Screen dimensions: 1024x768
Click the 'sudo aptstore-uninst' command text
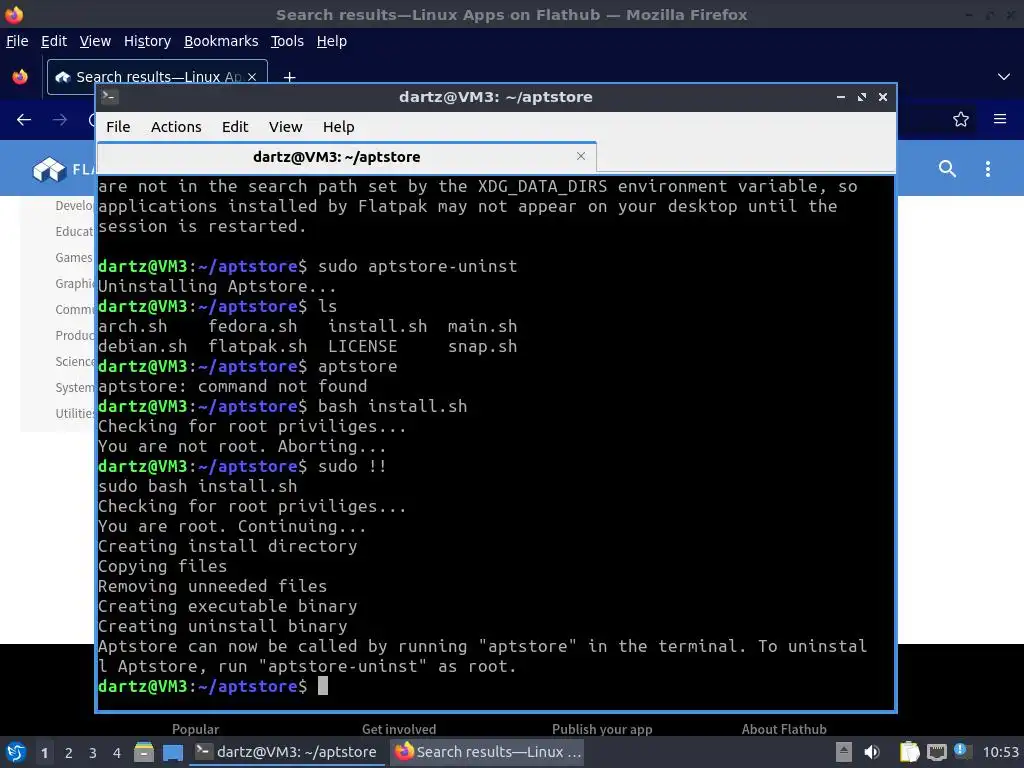coord(417,266)
